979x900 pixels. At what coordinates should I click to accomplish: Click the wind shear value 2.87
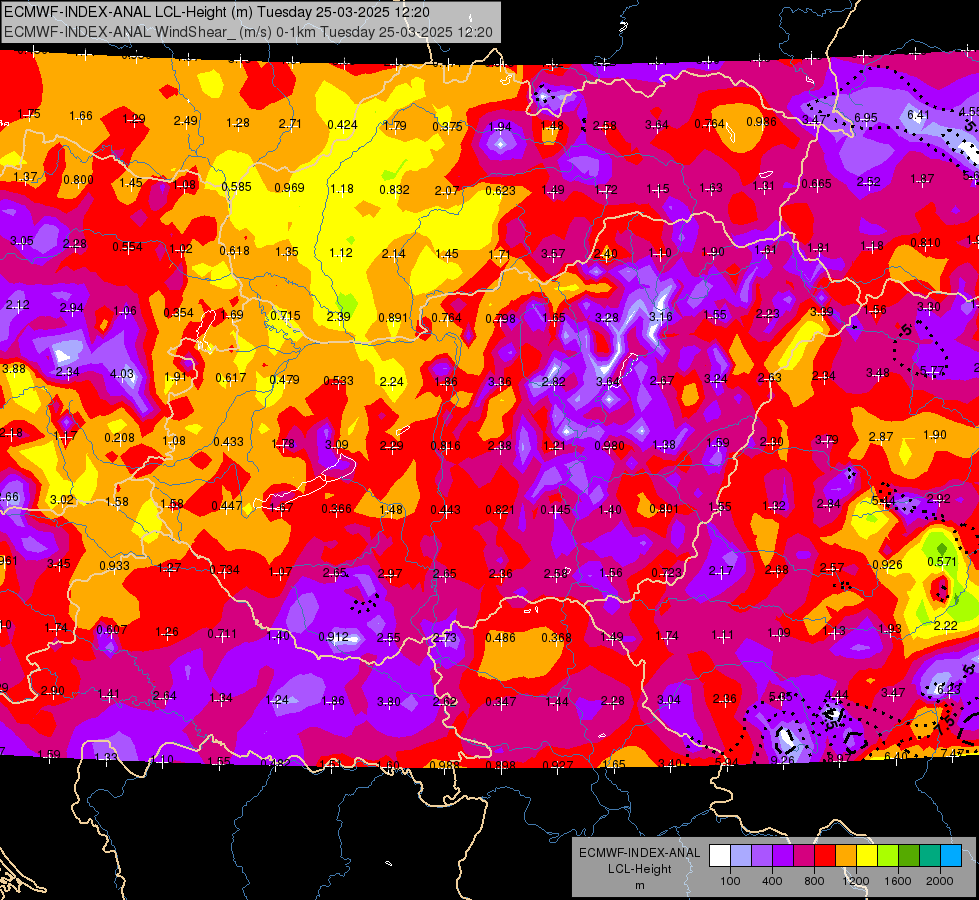click(x=881, y=437)
